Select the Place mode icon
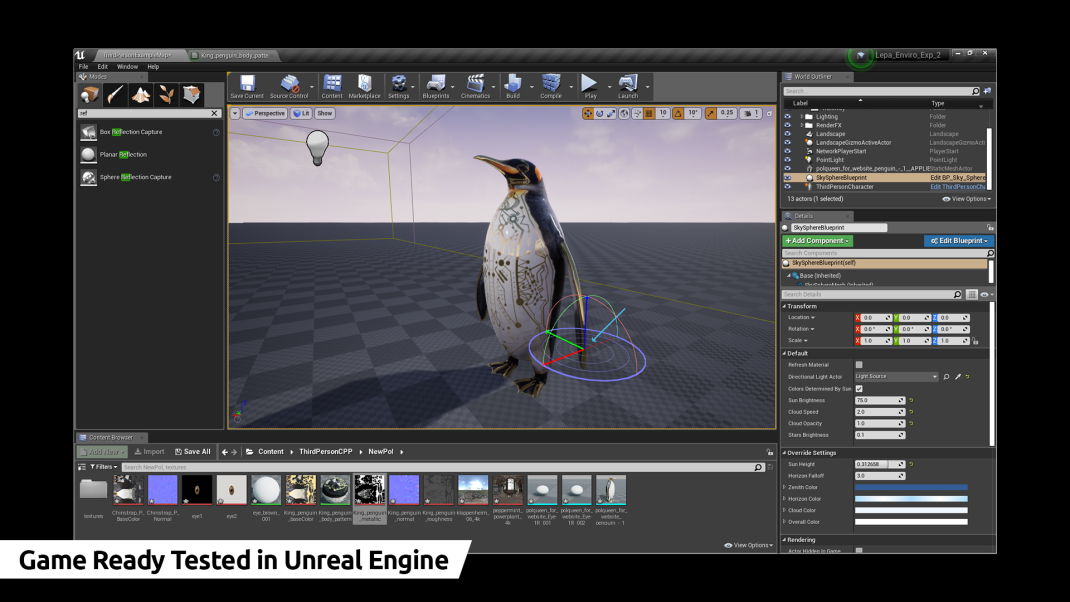This screenshot has width=1070, height=602. pos(90,95)
